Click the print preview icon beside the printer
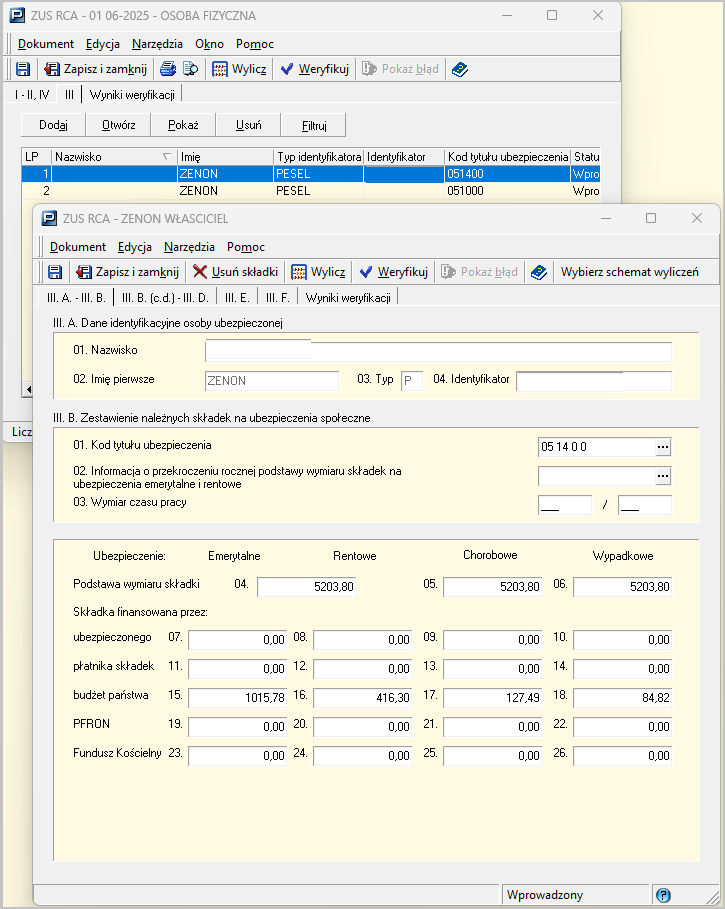Screen dimensions: 725x909 190,69
